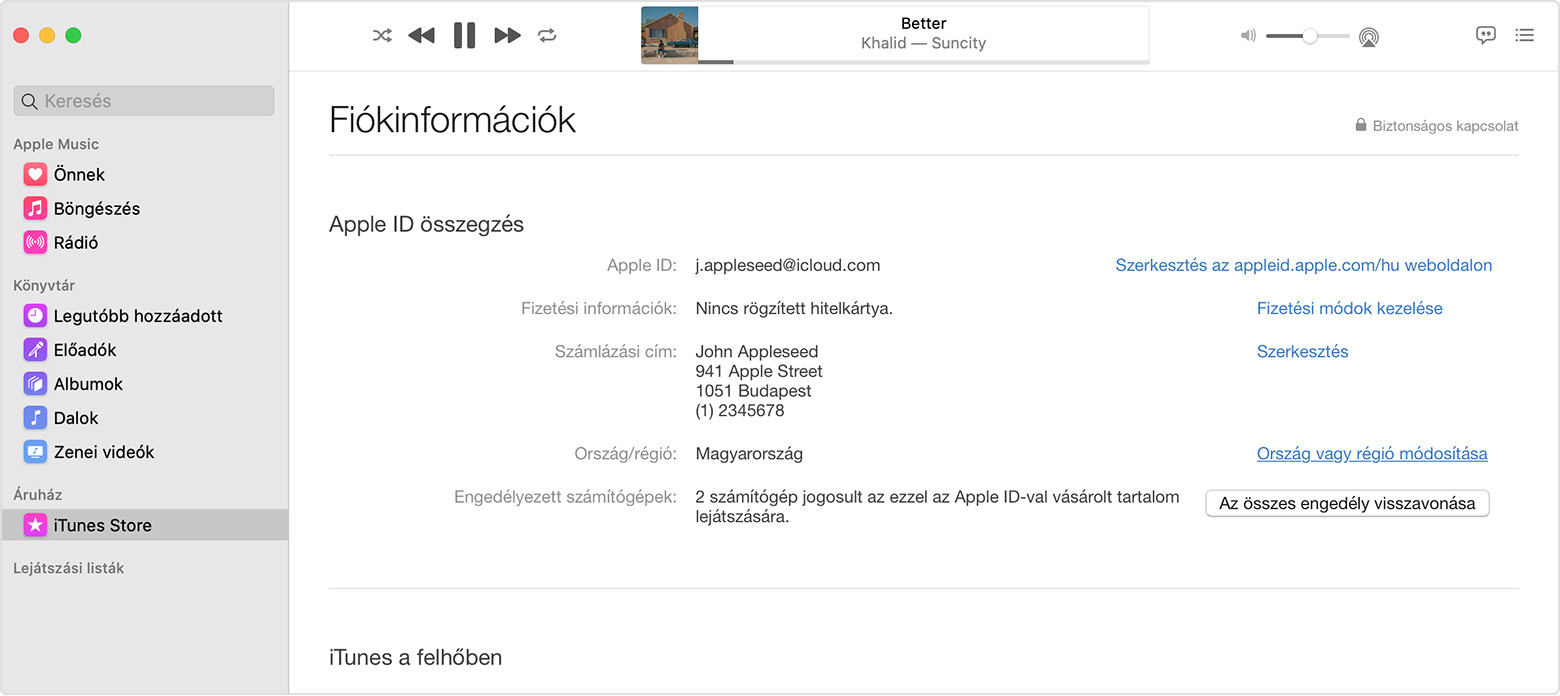The height and width of the screenshot is (696, 1560).
Task: Open the Up Next queue list
Action: tap(1525, 35)
